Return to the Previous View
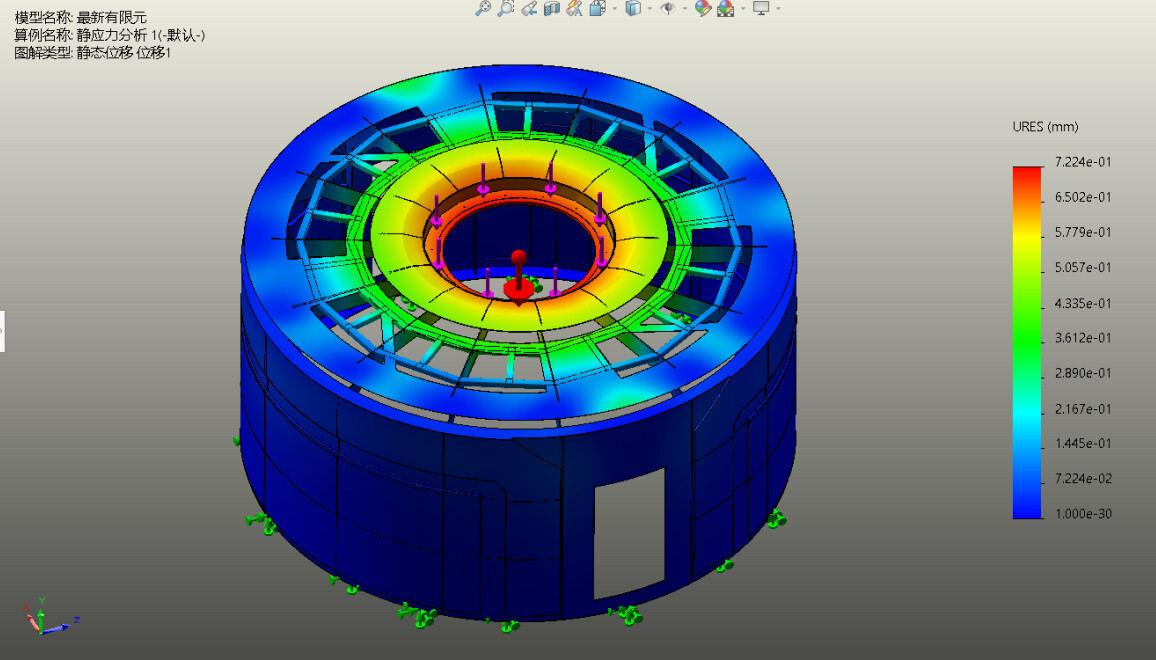1156x660 pixels. click(529, 8)
